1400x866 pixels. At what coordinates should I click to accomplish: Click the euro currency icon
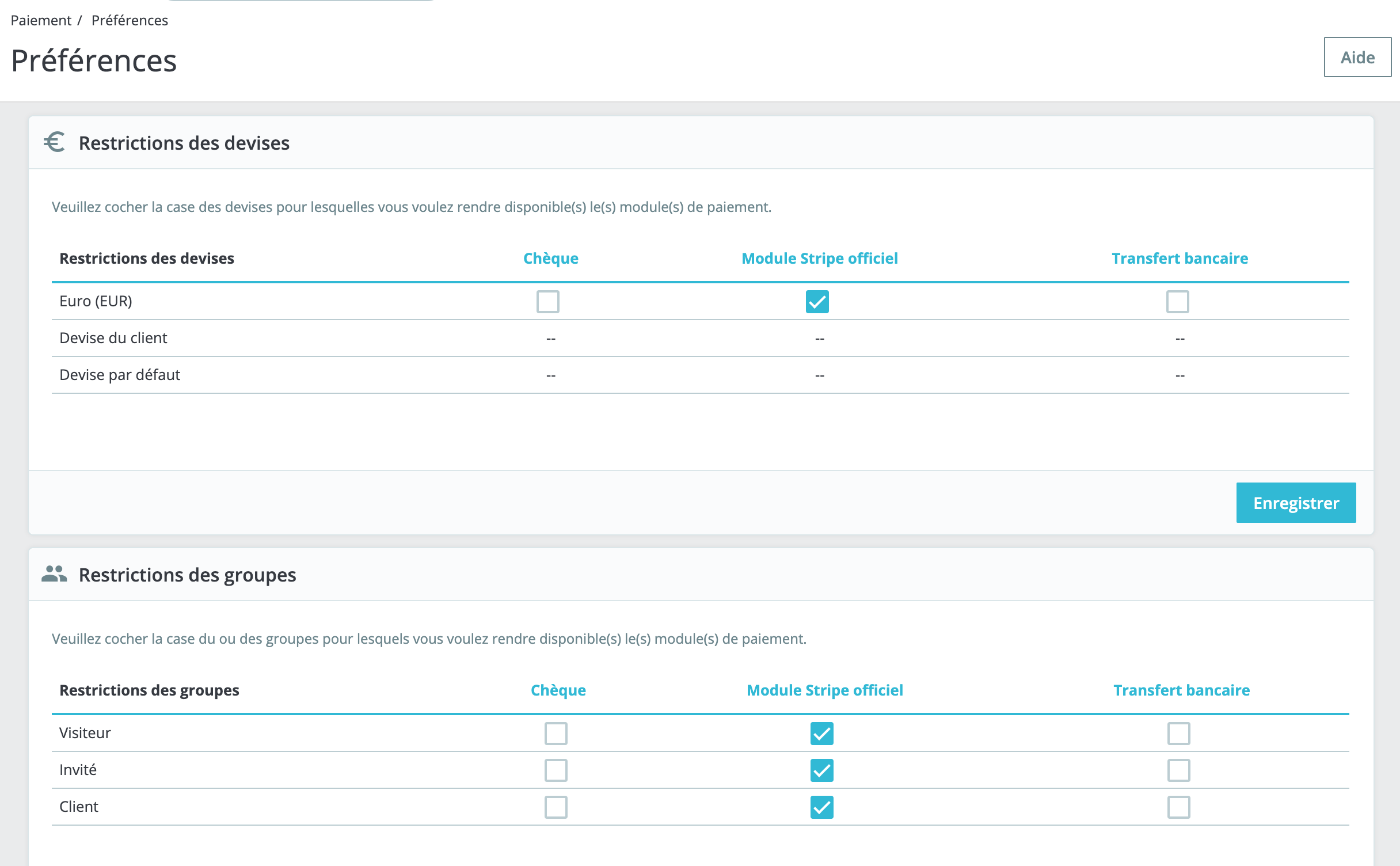pos(55,142)
